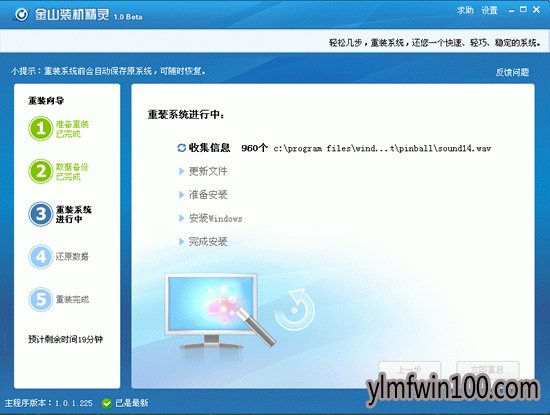Image resolution: width=550 pixels, height=415 pixels.
Task: Click the 反馈问题 feedback link
Action: (x=512, y=72)
